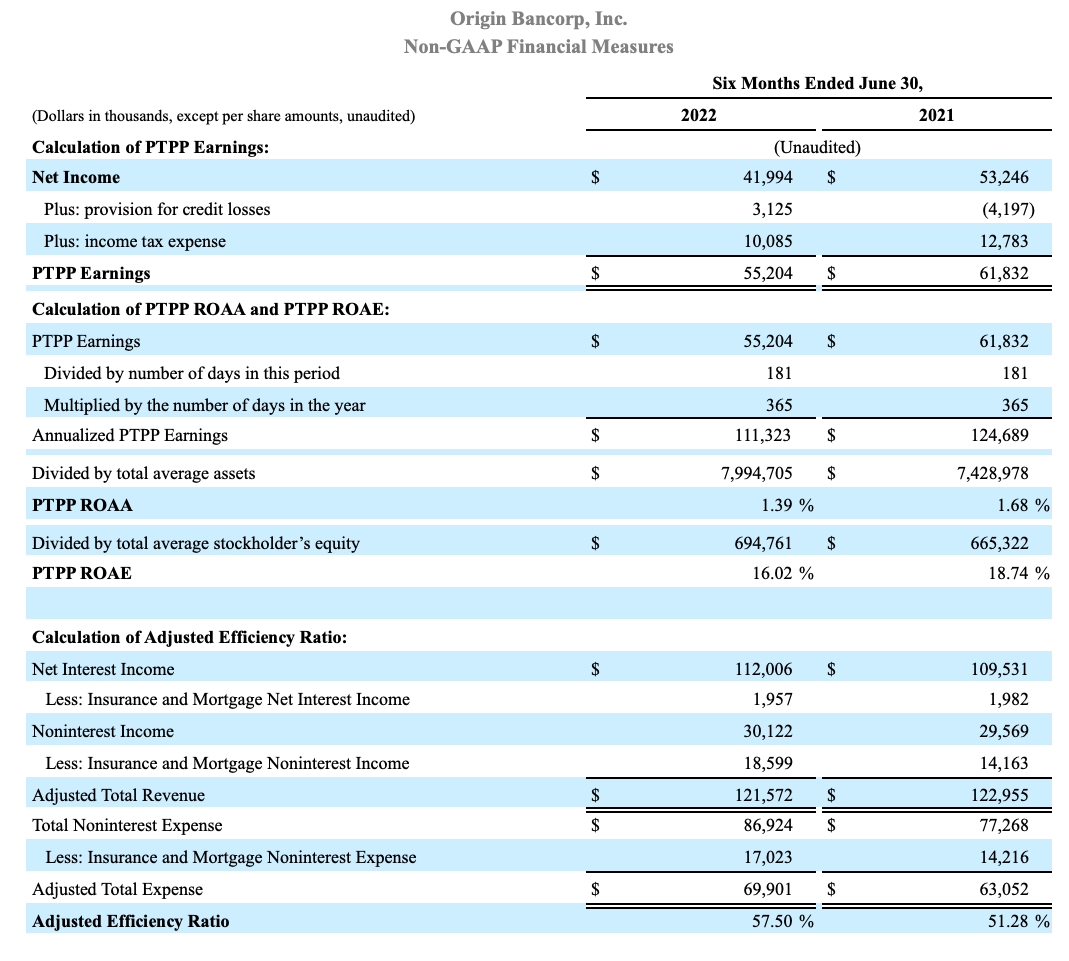The height and width of the screenshot is (961, 1069).
Task: Select the 'Non-GAAP Financial Measures' subtitle
Action: click(539, 46)
